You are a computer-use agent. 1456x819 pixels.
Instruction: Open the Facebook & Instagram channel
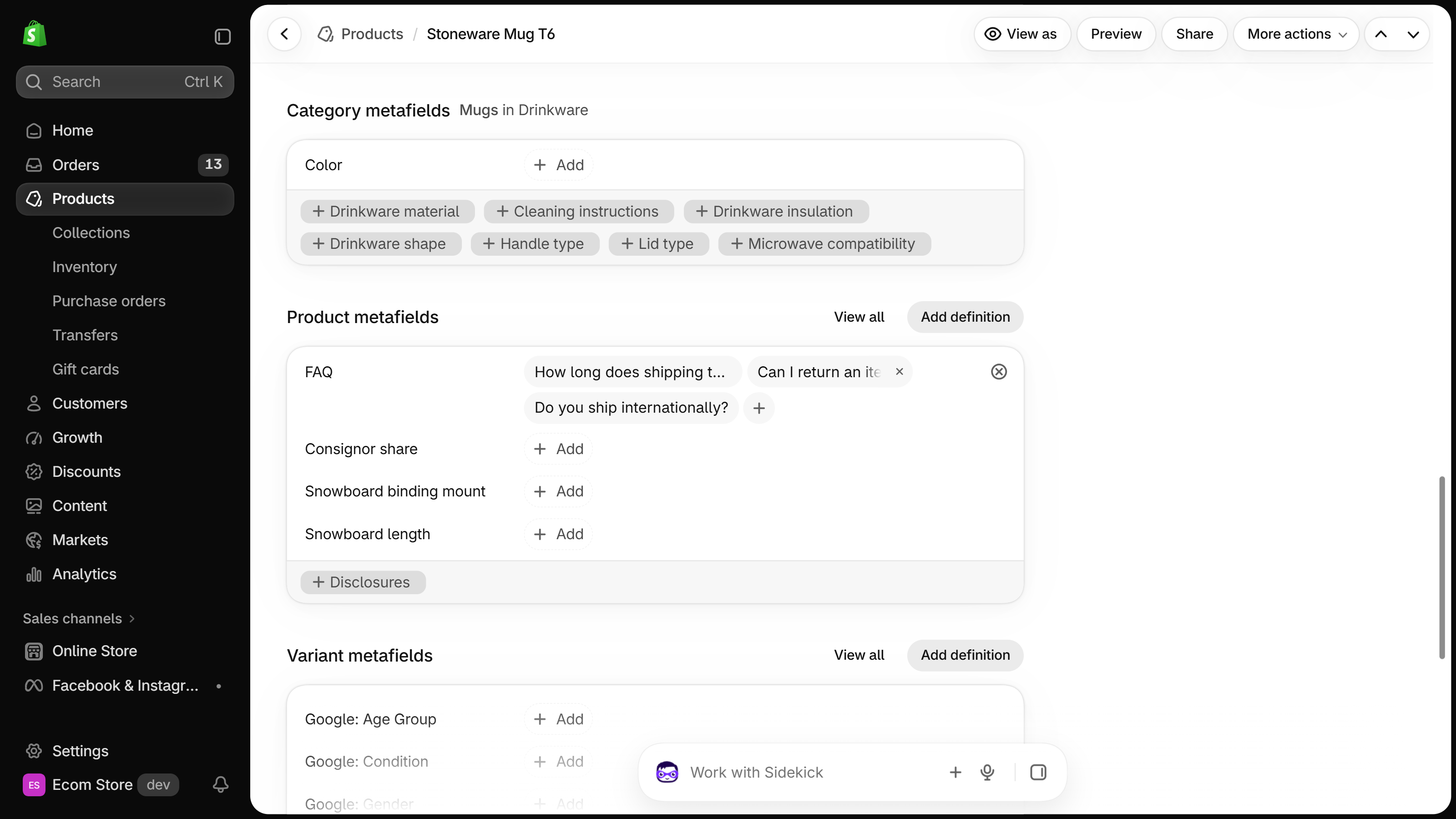point(125,686)
